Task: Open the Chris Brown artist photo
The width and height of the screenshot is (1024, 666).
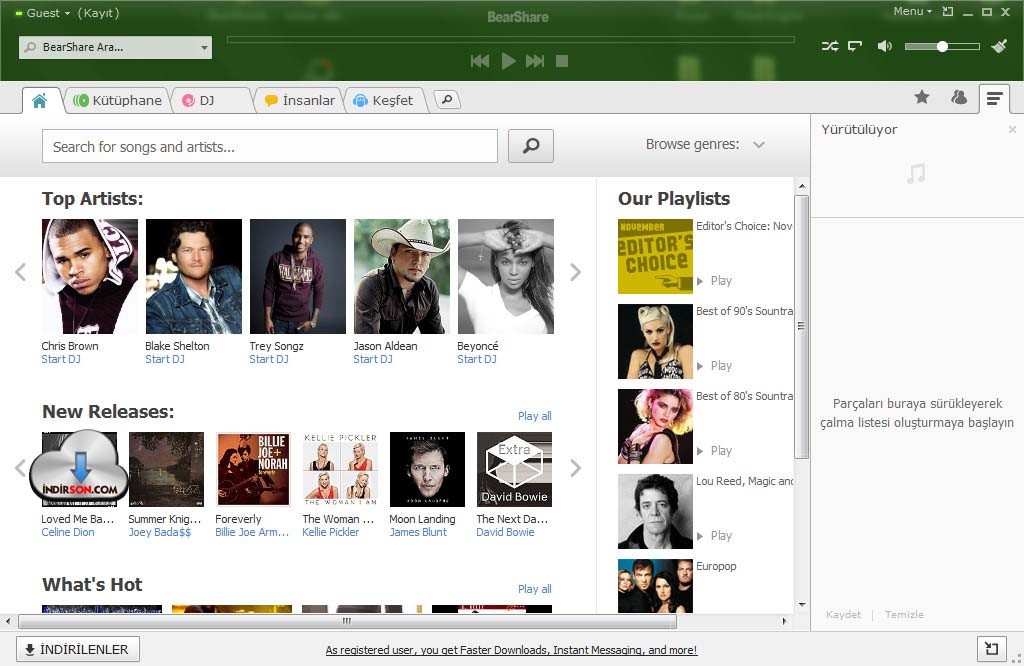Action: [x=90, y=276]
